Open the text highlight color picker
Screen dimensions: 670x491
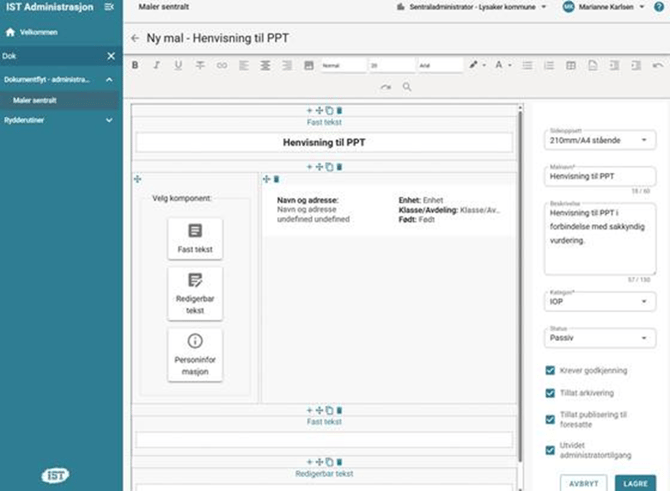pyautogui.click(x=474, y=65)
